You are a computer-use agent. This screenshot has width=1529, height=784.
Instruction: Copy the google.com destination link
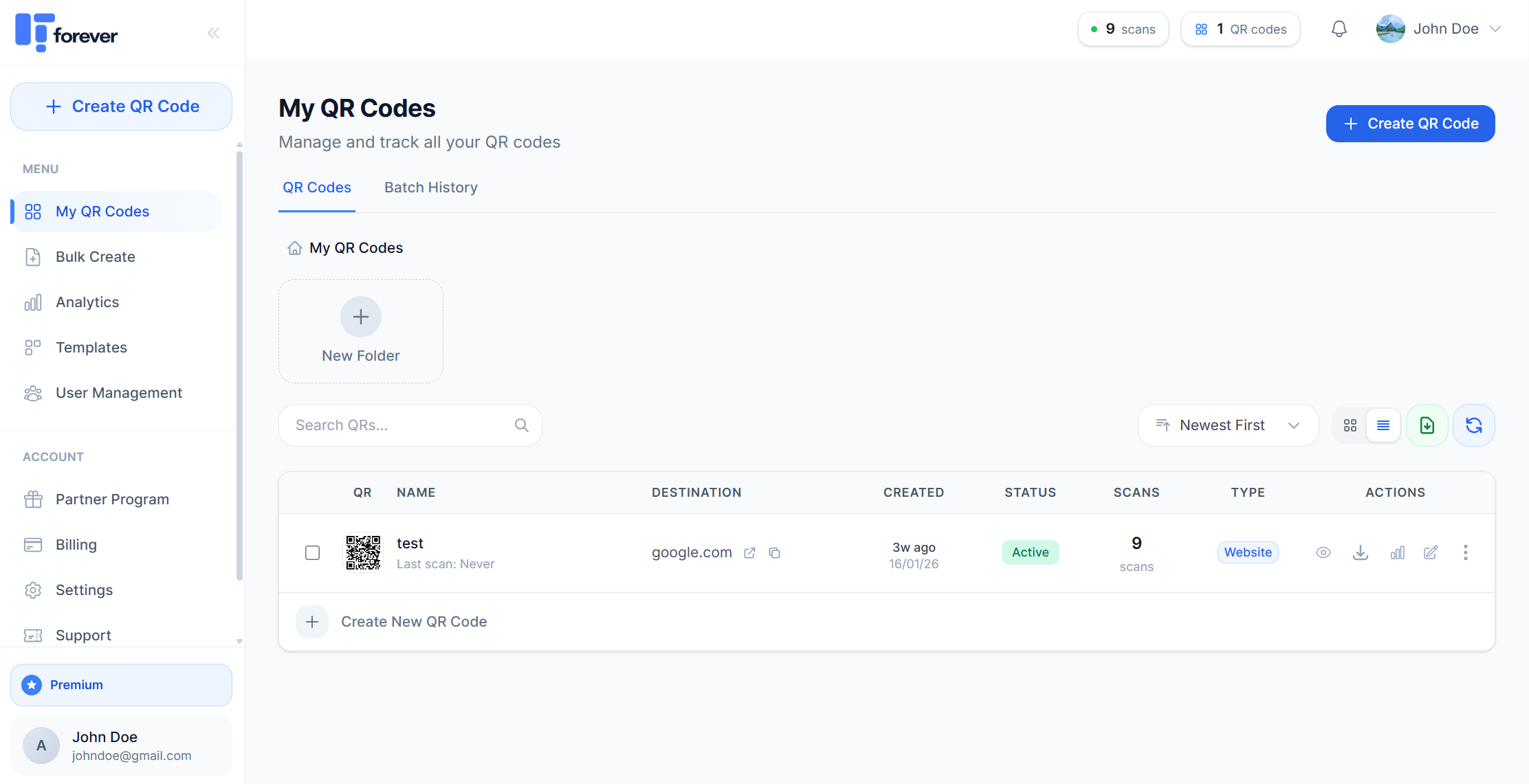click(775, 552)
